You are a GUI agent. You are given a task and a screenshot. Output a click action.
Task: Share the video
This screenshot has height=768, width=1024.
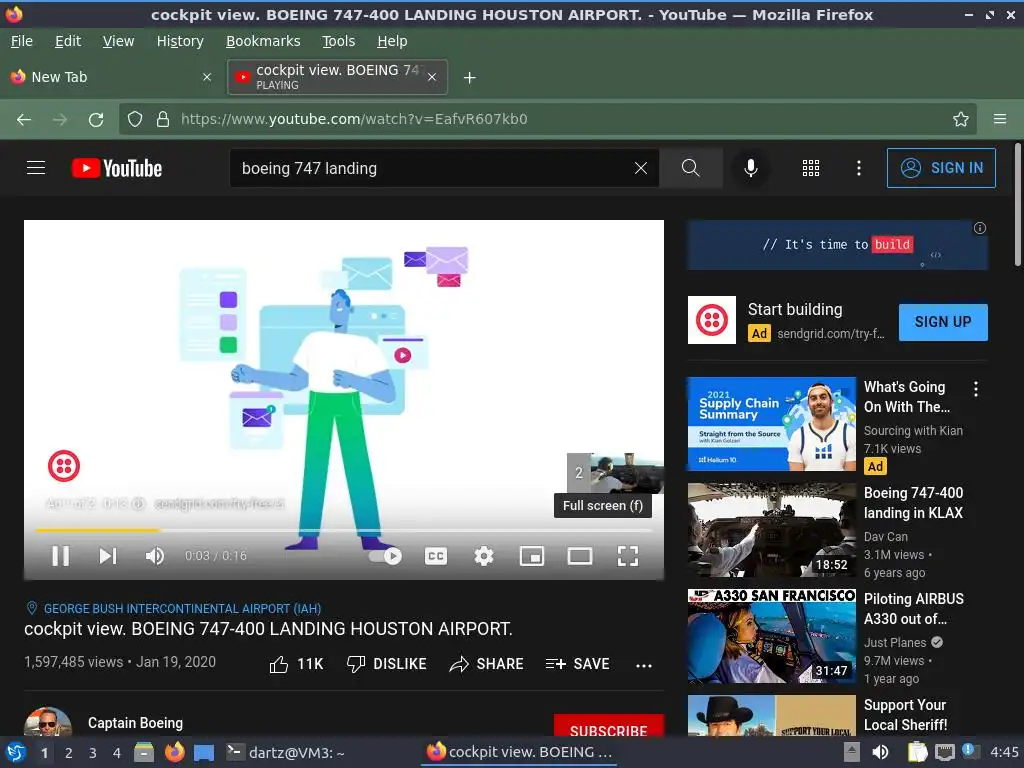(487, 664)
